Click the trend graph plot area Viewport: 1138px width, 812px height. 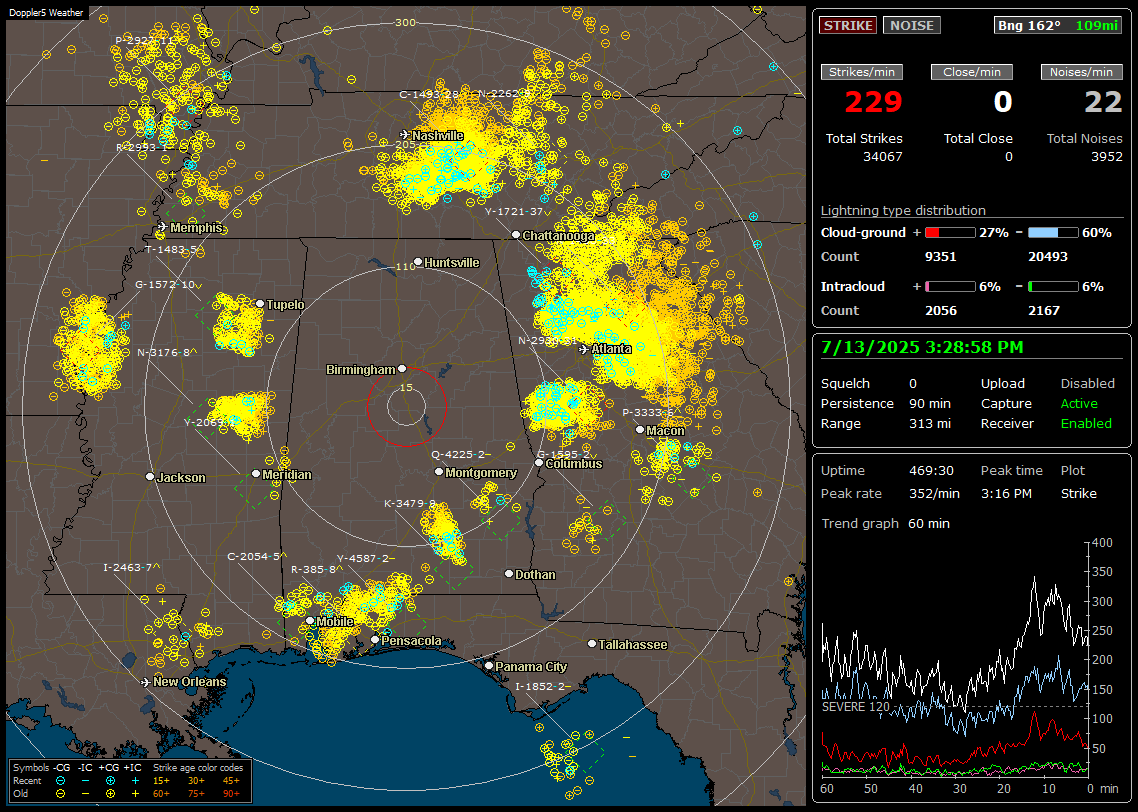[x=954, y=659]
